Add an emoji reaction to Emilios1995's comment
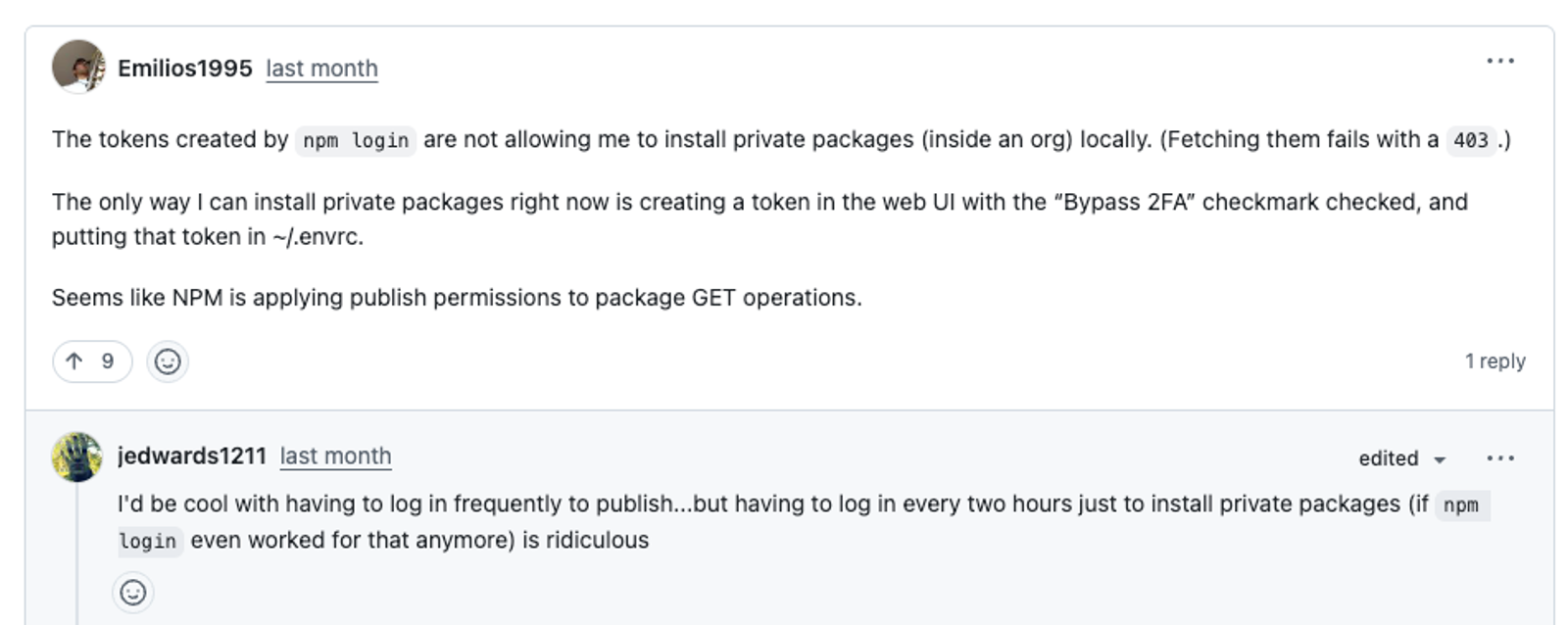 tap(168, 361)
